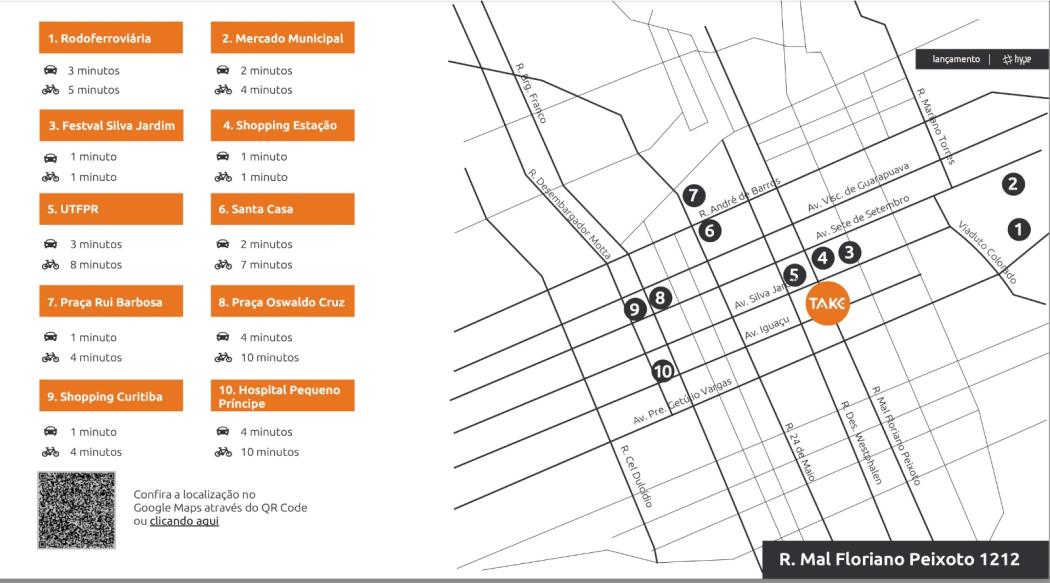1050x583 pixels.
Task: Select the '5. UTFPR' orange label
Action: point(110,209)
